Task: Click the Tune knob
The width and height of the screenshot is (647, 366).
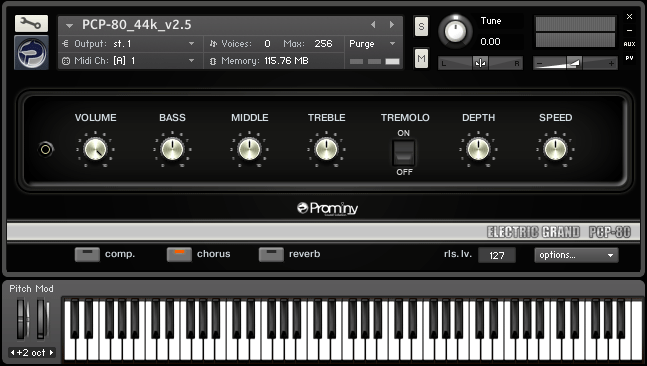Action: [x=455, y=31]
